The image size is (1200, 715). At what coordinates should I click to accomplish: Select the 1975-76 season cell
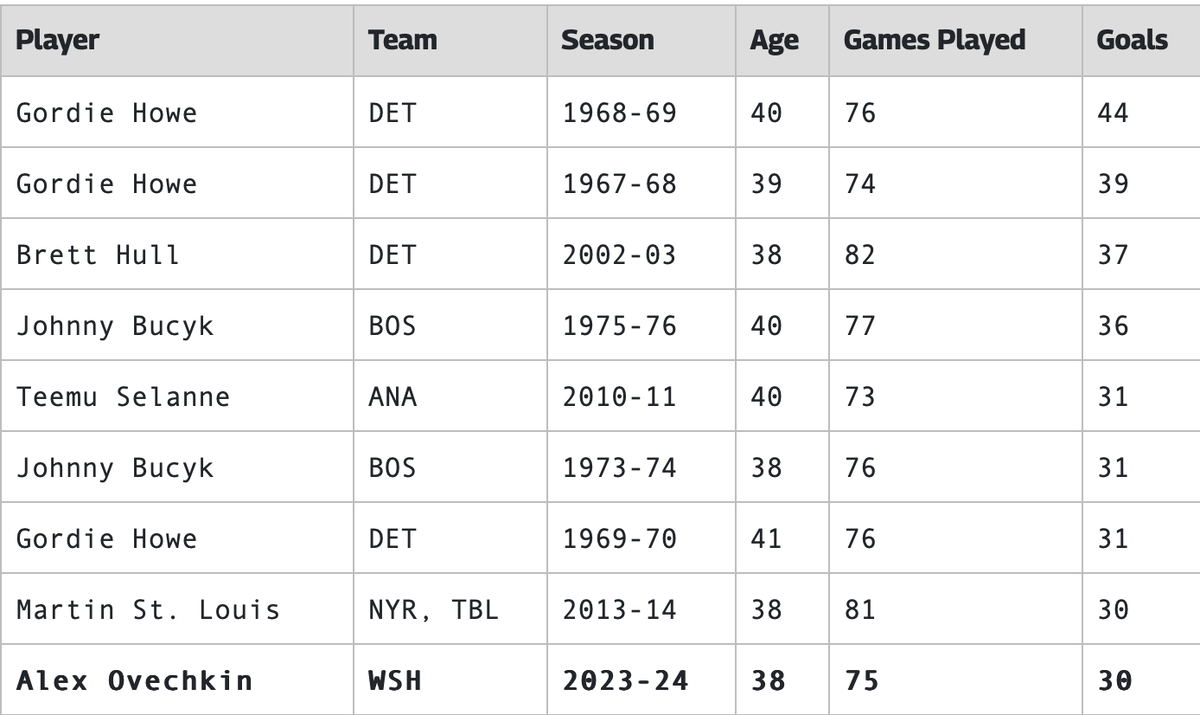click(x=619, y=326)
